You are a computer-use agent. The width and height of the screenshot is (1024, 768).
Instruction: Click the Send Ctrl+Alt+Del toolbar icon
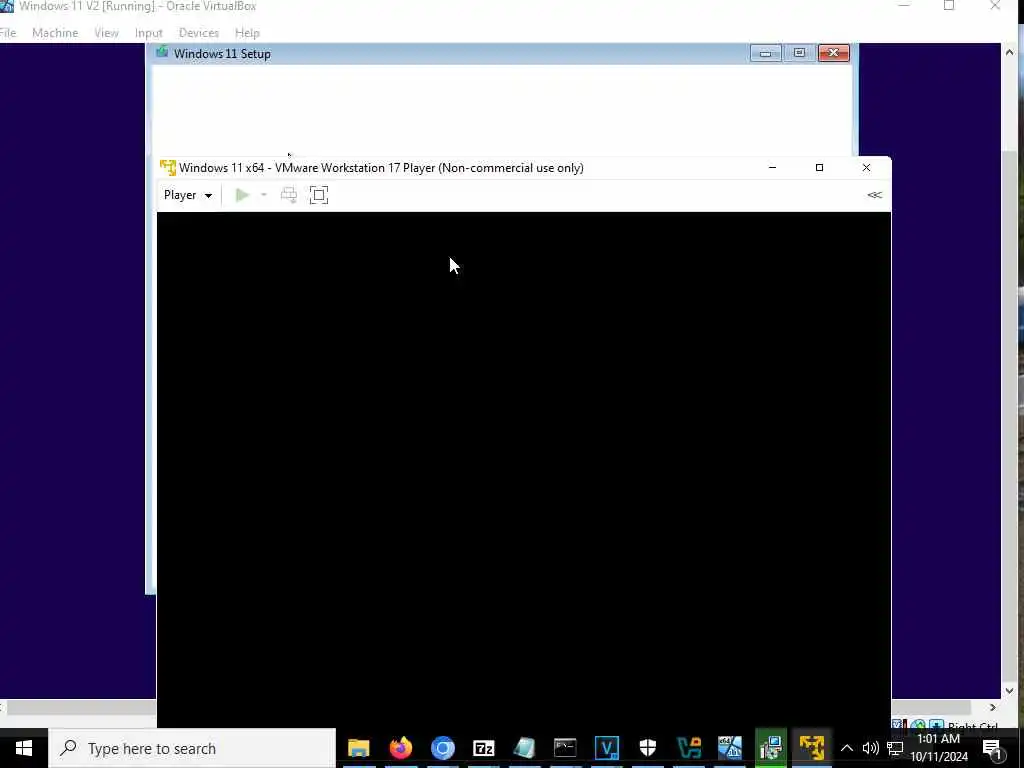tap(289, 195)
